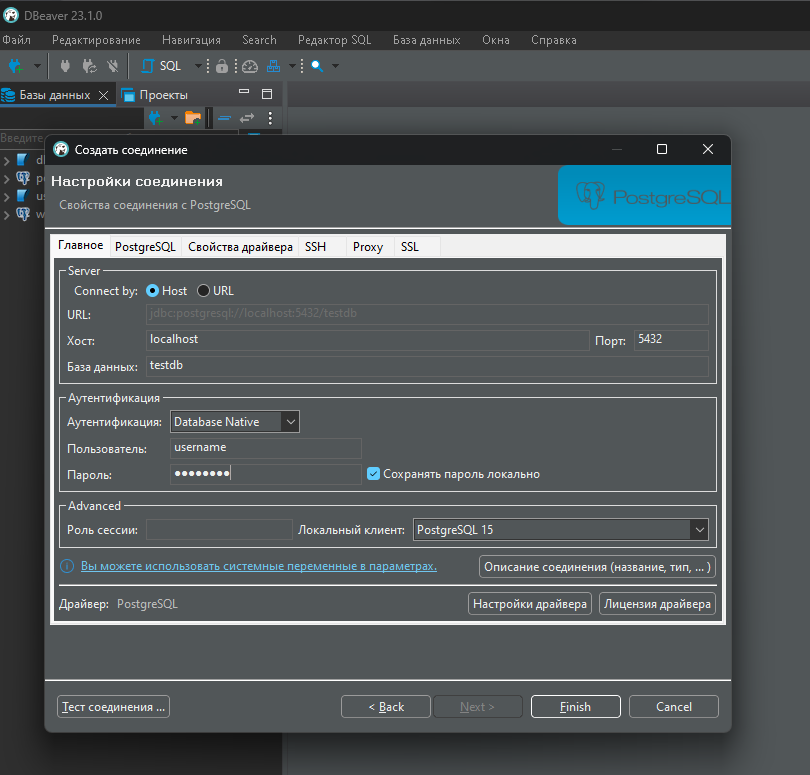The height and width of the screenshot is (775, 810).
Task: Click the info icon beside system variables link
Action: [x=67, y=566]
